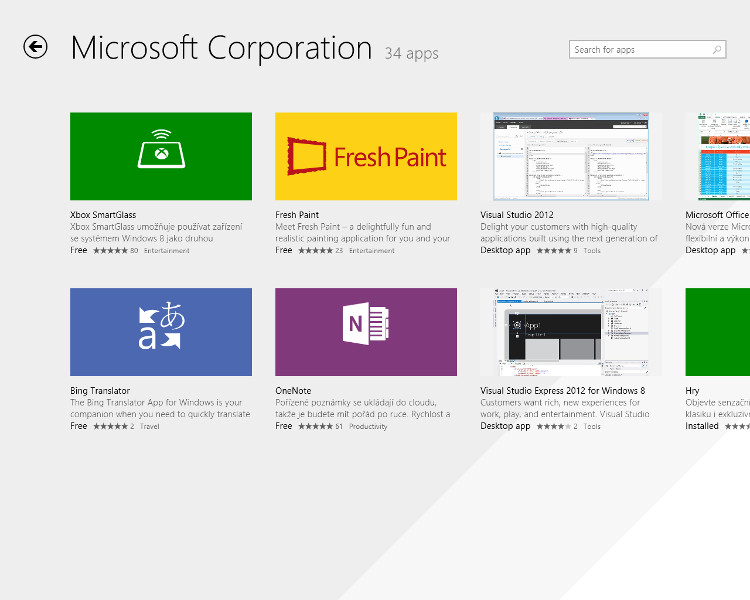Click the magnifier icon in search box
Viewport: 750px width, 600px height.
(717, 50)
